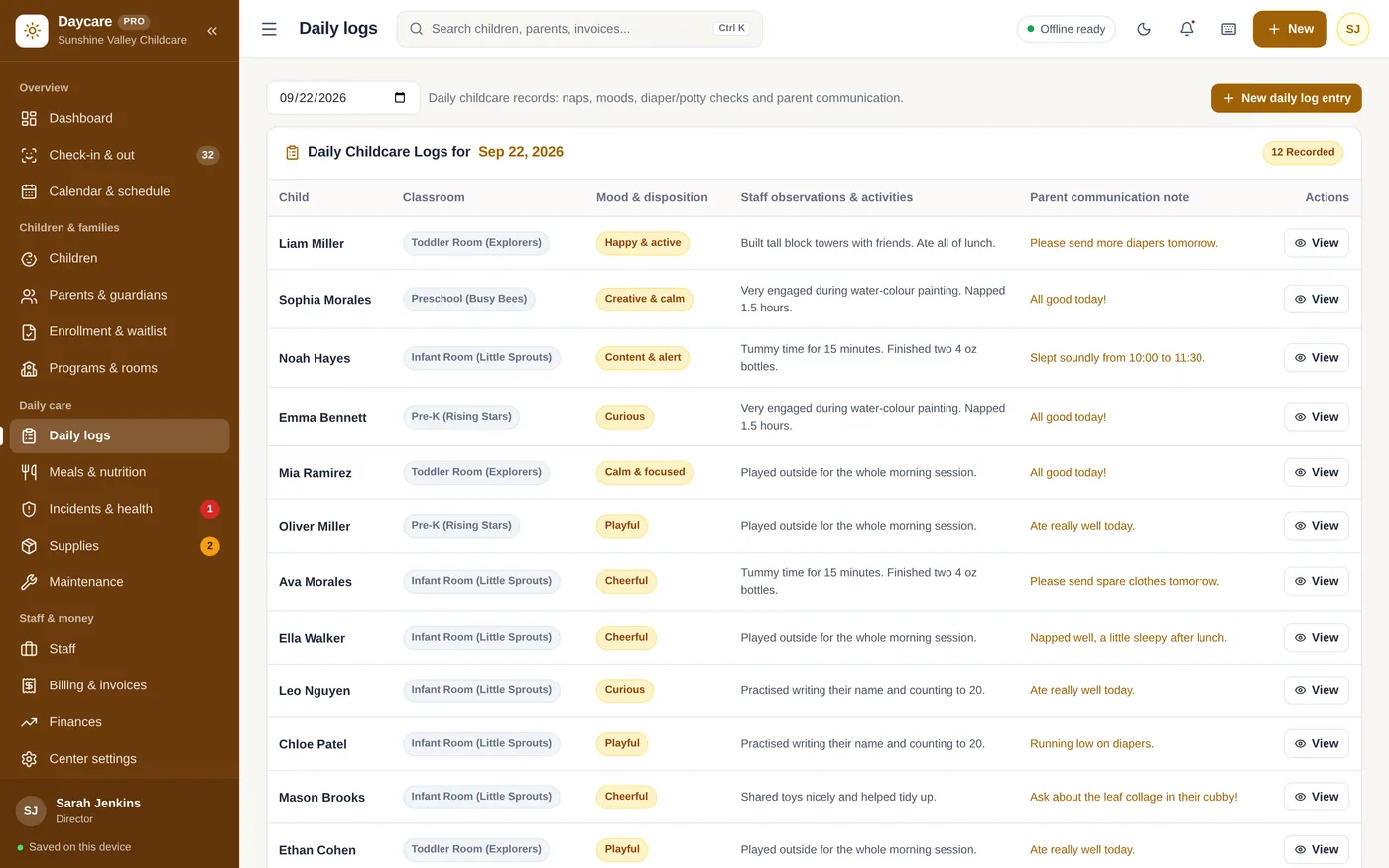
Task: Click the SJ user avatar in header
Action: (x=1353, y=29)
